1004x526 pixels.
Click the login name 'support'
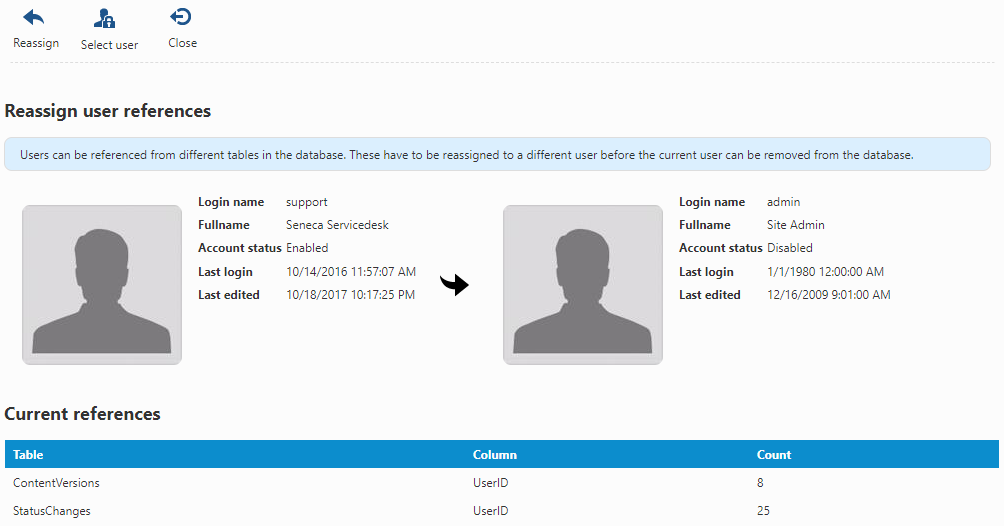306,202
